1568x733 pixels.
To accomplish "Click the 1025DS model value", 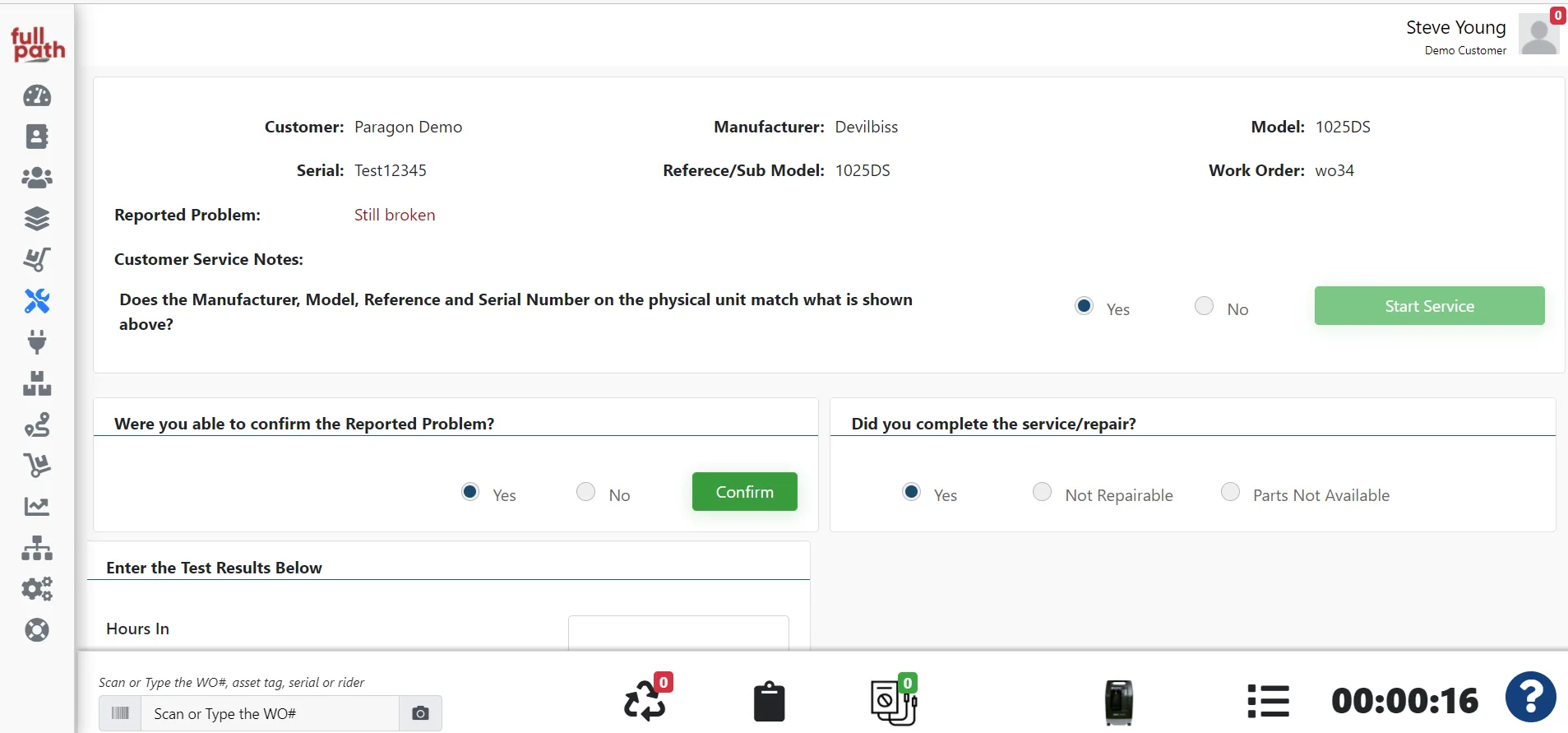I will [1343, 127].
